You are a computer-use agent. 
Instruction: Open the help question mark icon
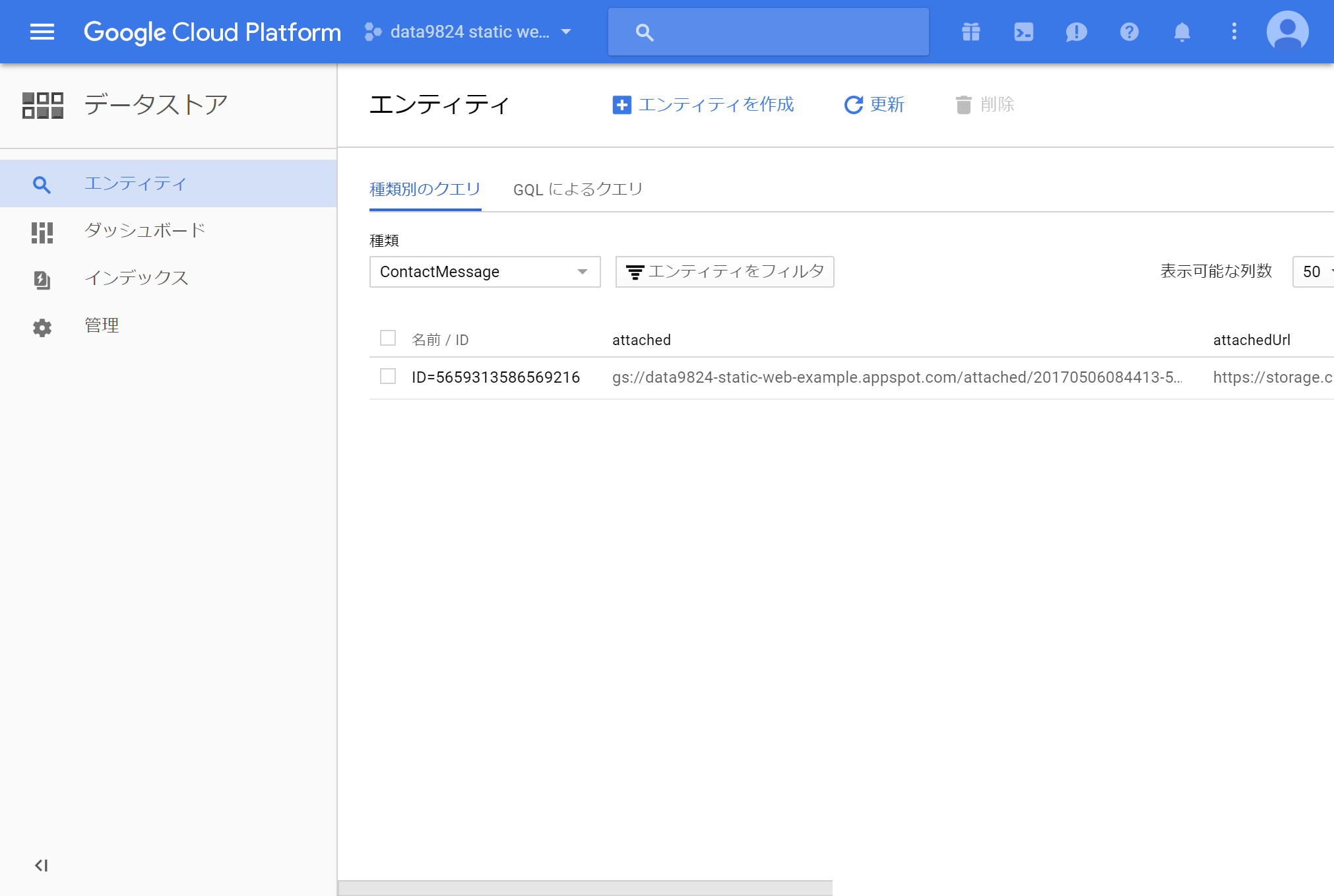tap(1129, 32)
